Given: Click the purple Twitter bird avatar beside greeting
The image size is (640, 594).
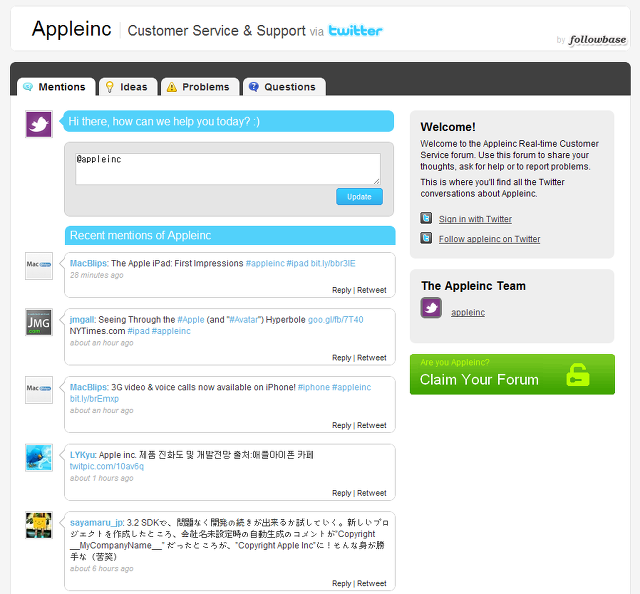Looking at the screenshot, I should (x=39, y=124).
